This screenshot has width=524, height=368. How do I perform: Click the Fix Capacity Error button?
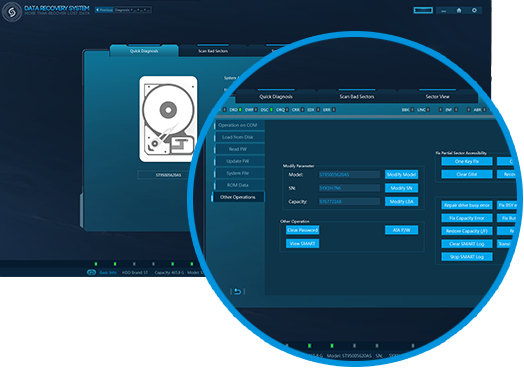(467, 218)
